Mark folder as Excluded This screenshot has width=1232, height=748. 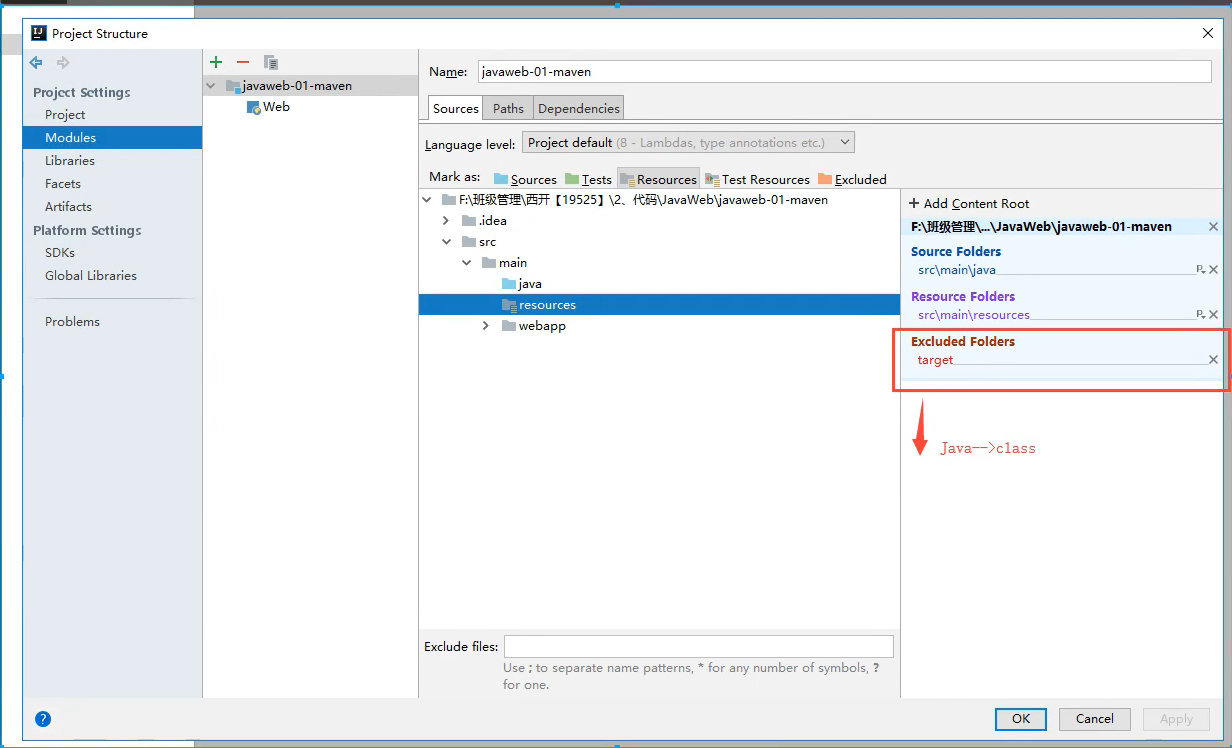pos(852,179)
